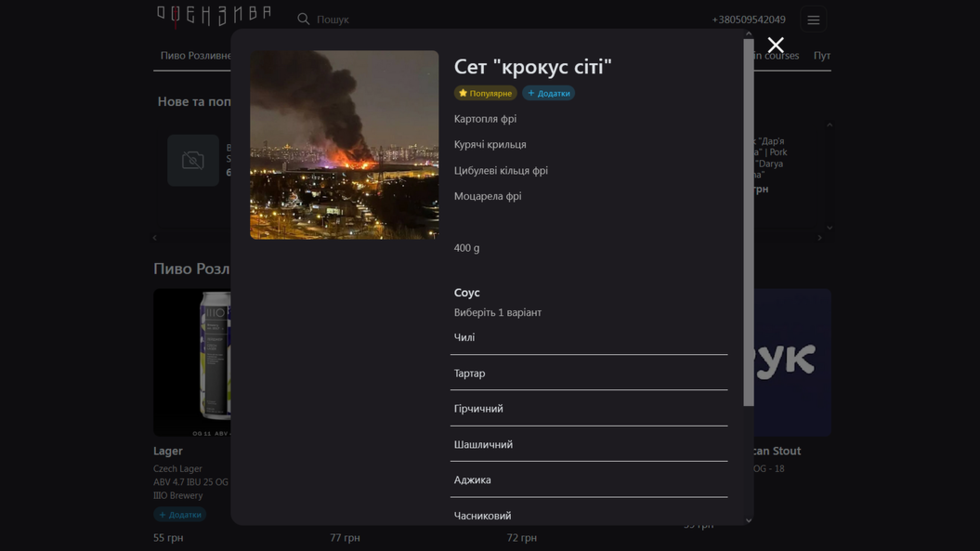Call the phone number +380509542049
The height and width of the screenshot is (551, 980).
coord(748,20)
